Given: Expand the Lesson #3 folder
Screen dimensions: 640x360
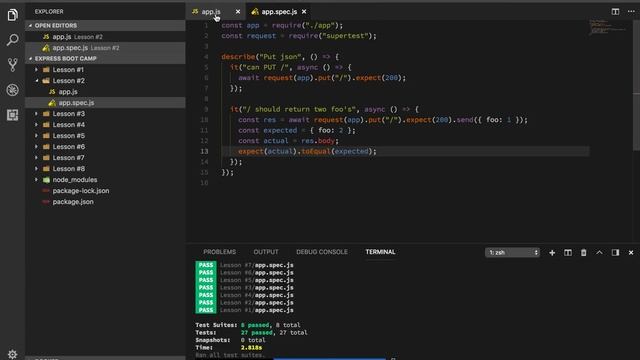Looking at the screenshot, I should click(105, 113).
